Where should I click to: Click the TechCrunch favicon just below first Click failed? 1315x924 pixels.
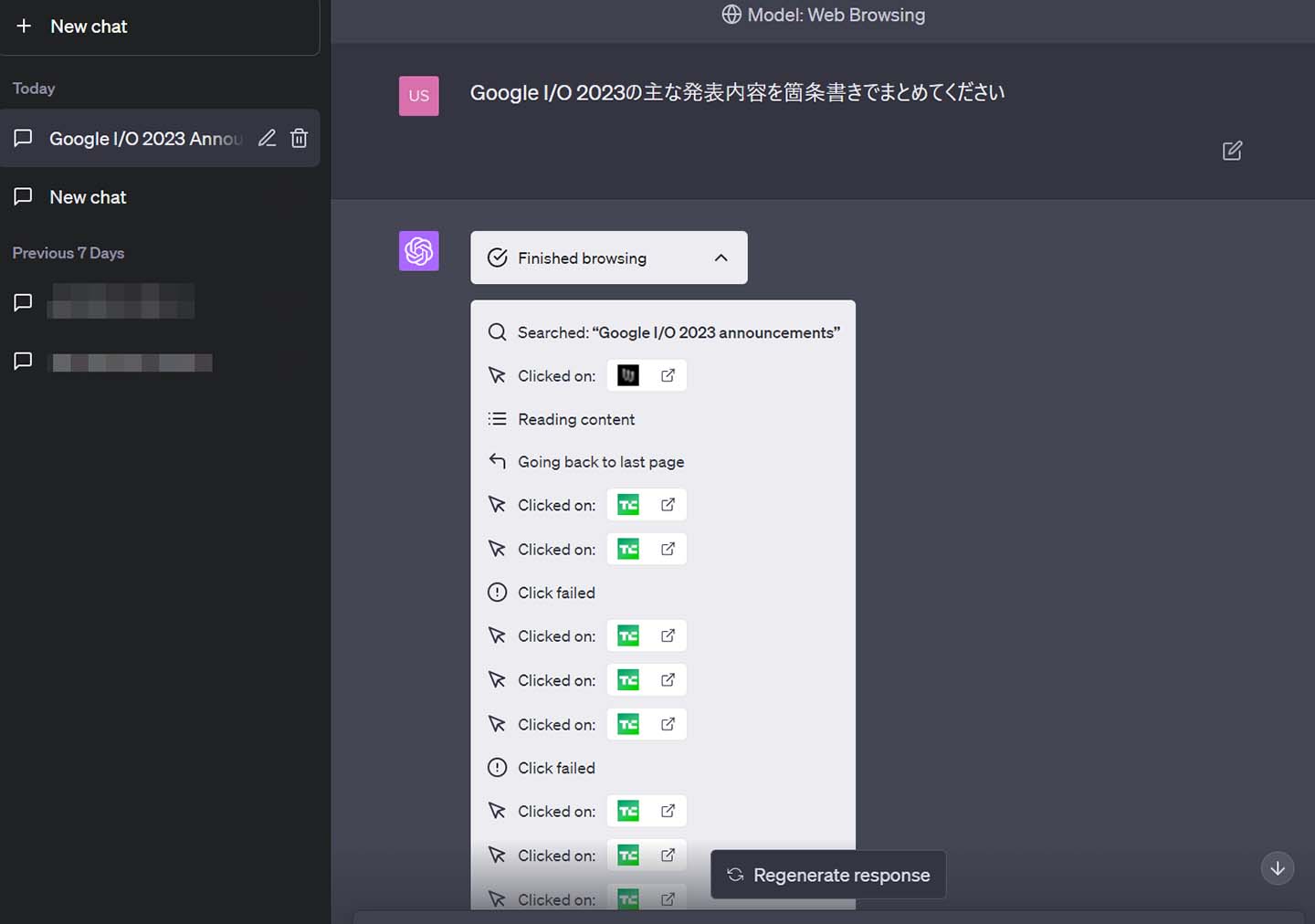point(628,636)
